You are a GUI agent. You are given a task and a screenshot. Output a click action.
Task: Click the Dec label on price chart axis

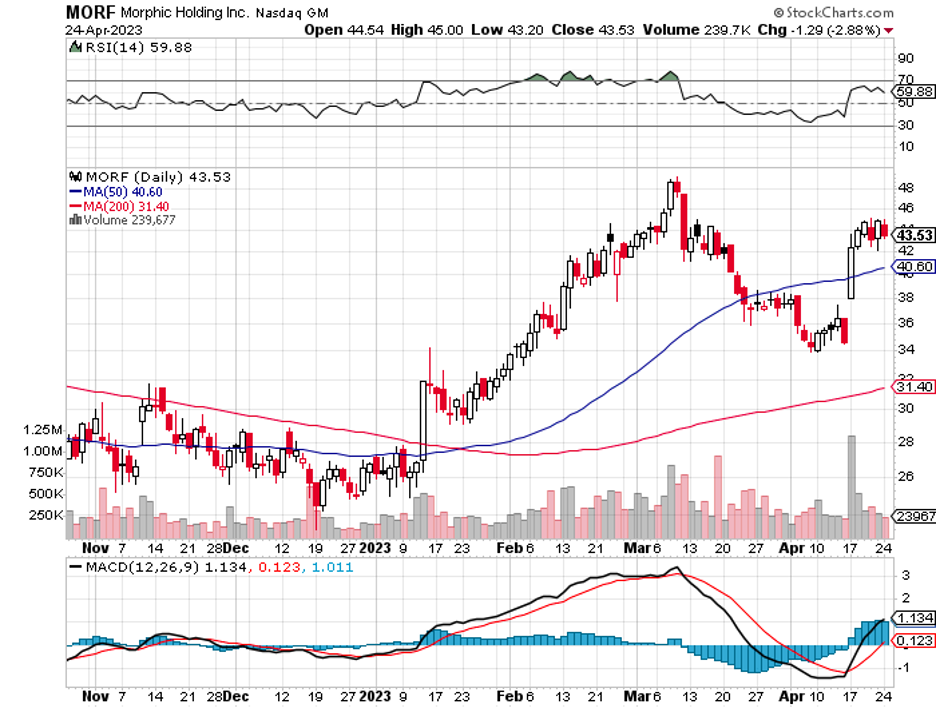tap(236, 547)
